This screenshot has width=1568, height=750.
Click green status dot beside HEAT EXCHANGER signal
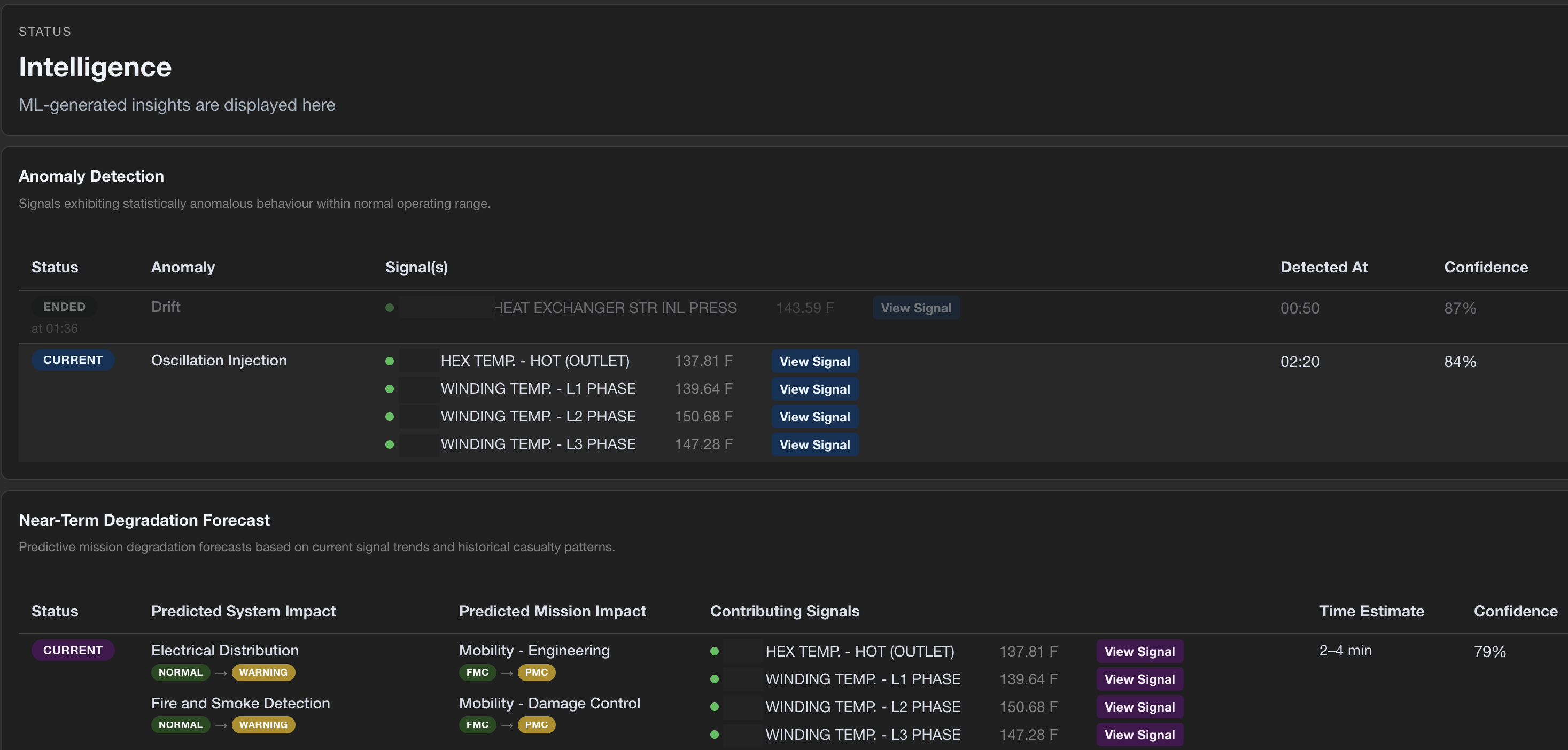click(x=390, y=308)
